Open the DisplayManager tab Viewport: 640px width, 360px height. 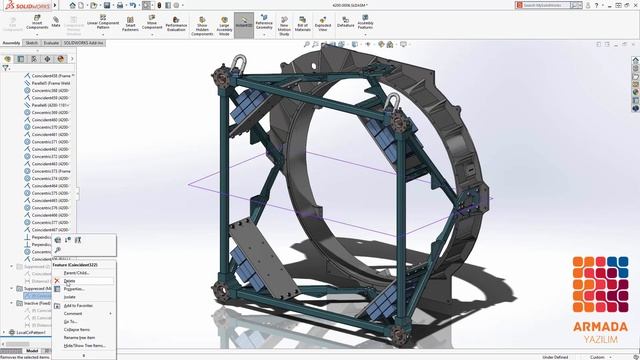(61, 59)
